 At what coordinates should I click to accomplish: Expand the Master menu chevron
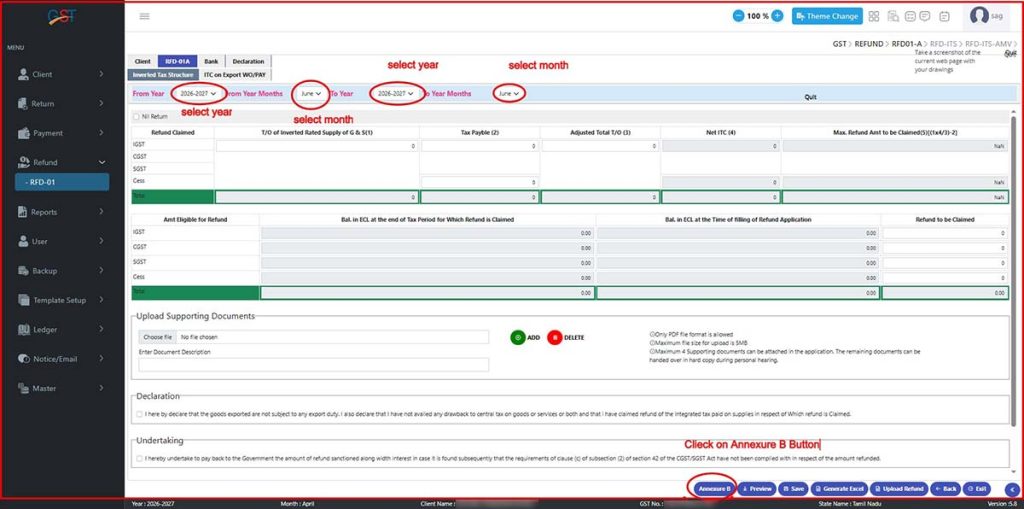click(101, 388)
